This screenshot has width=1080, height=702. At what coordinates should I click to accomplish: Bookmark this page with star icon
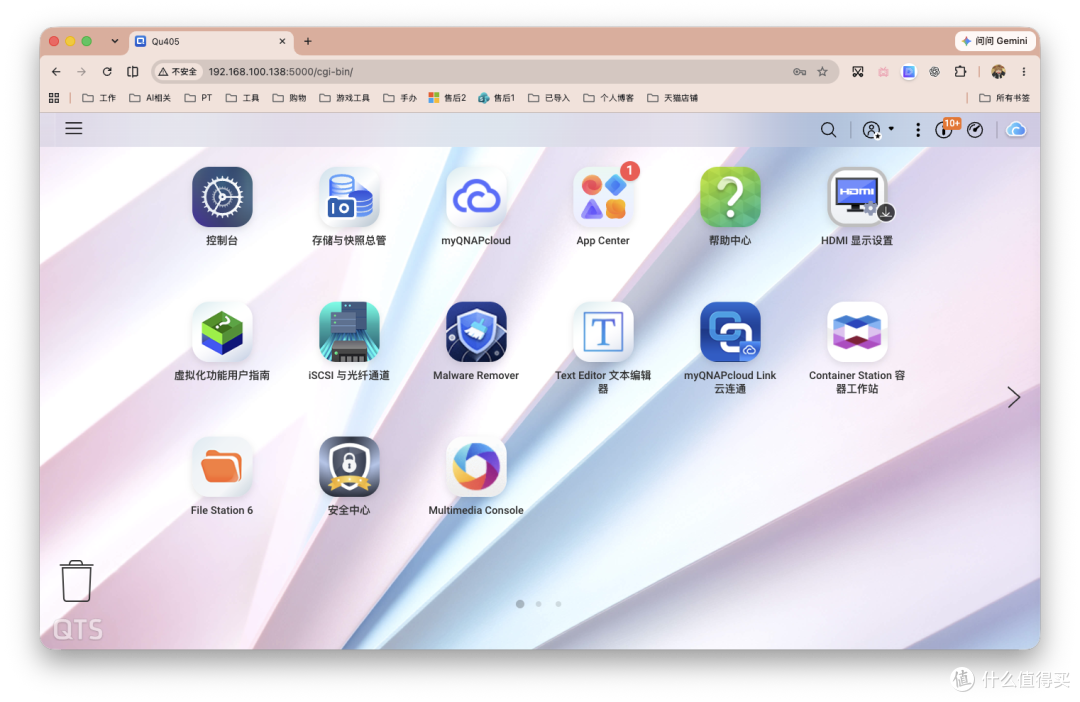822,72
